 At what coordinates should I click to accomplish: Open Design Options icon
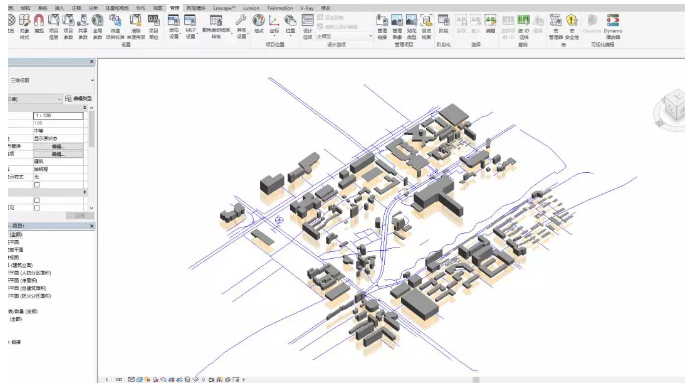click(308, 26)
